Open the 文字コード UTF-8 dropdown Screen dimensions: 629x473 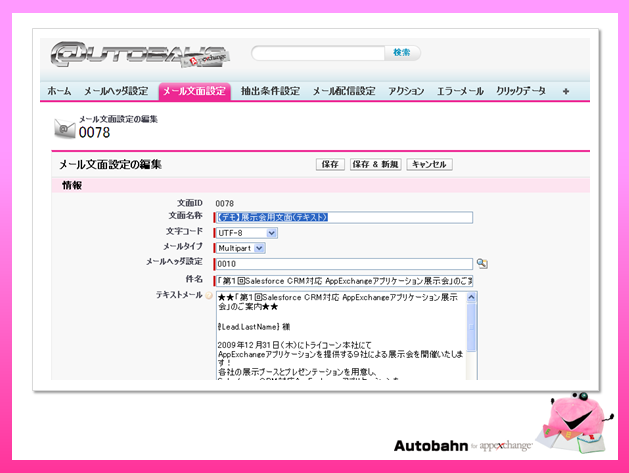point(247,233)
